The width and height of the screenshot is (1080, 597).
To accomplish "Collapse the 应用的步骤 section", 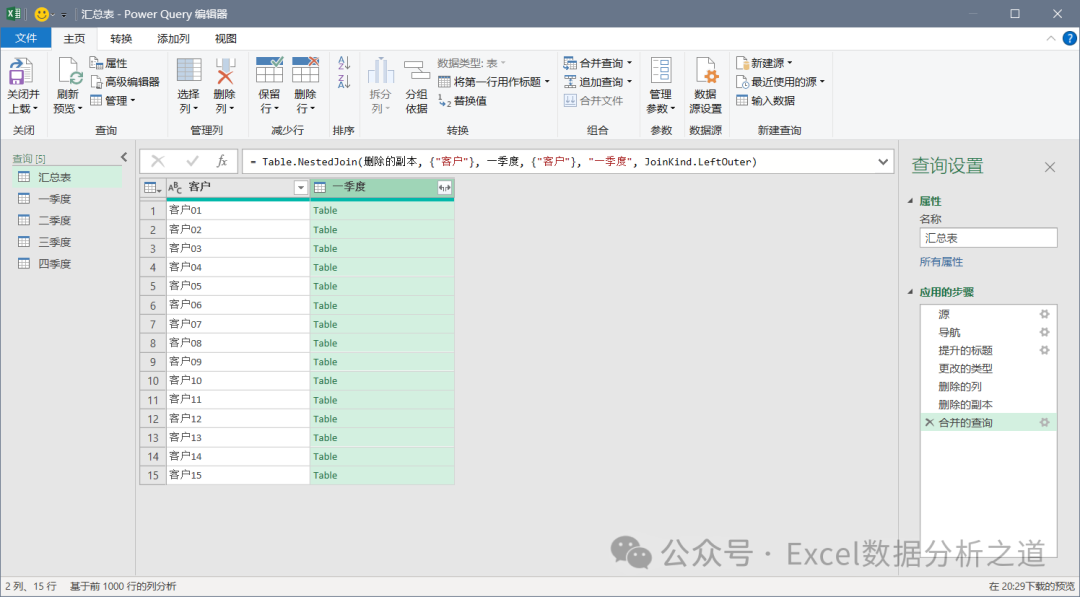I will pos(911,292).
